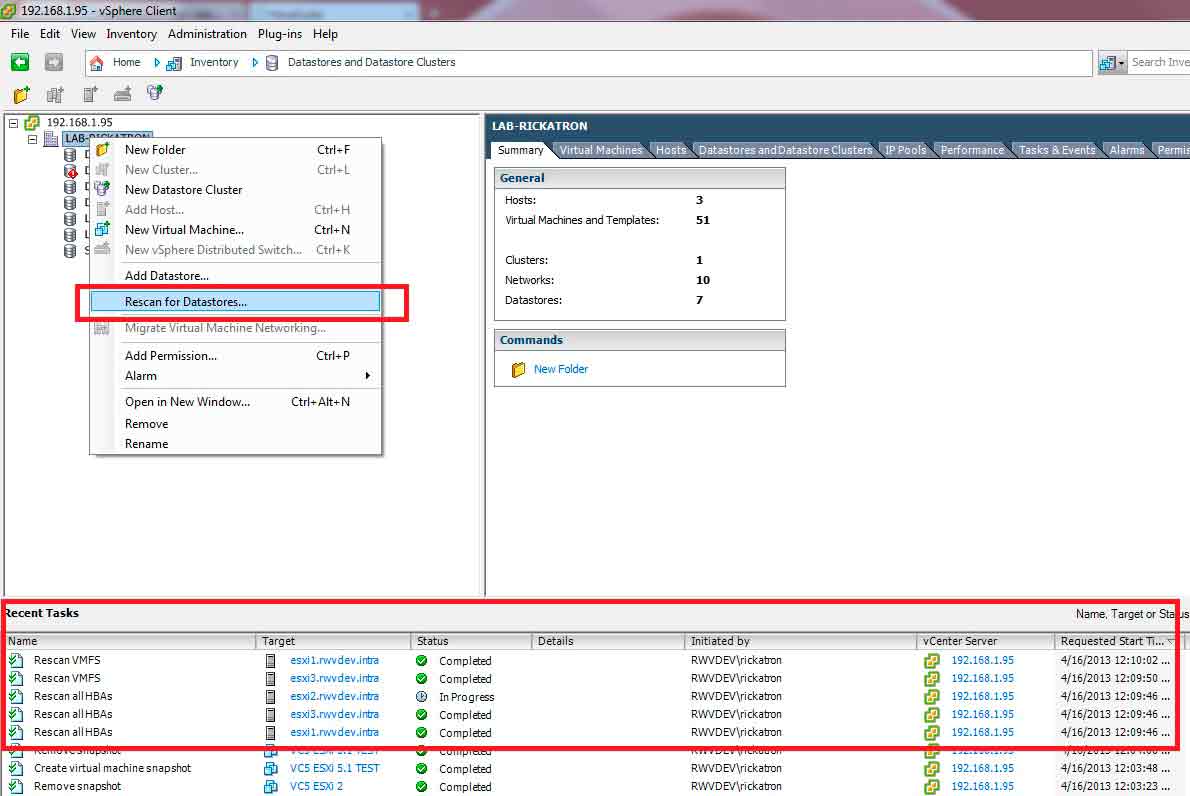Image resolution: width=1190 pixels, height=796 pixels.
Task: Open esxi2.rwvdev.intra target link
Action: pos(334,697)
